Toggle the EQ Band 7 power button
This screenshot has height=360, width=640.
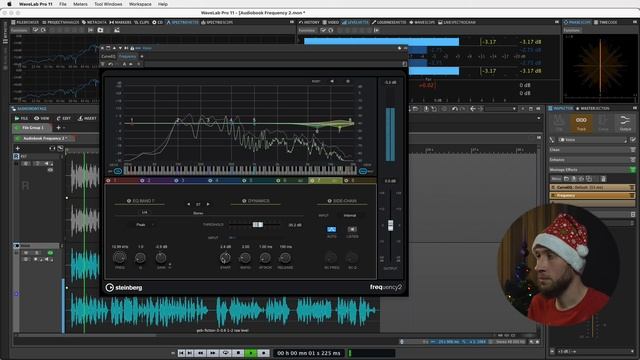(x=129, y=201)
